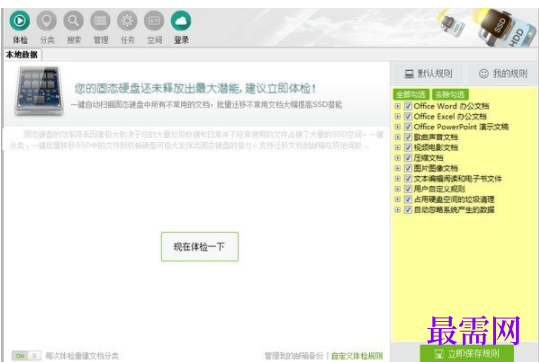Uncheck the 文本编辑阅读和电子书文件 checkbox
Viewport: 539px width, 362px height.
408,178
